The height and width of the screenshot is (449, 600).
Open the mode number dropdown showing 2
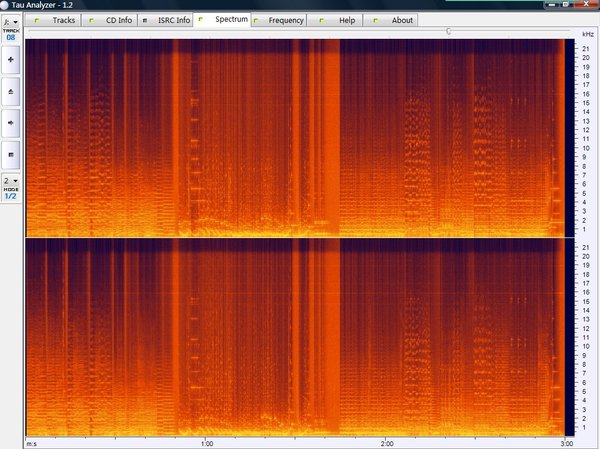[11, 180]
